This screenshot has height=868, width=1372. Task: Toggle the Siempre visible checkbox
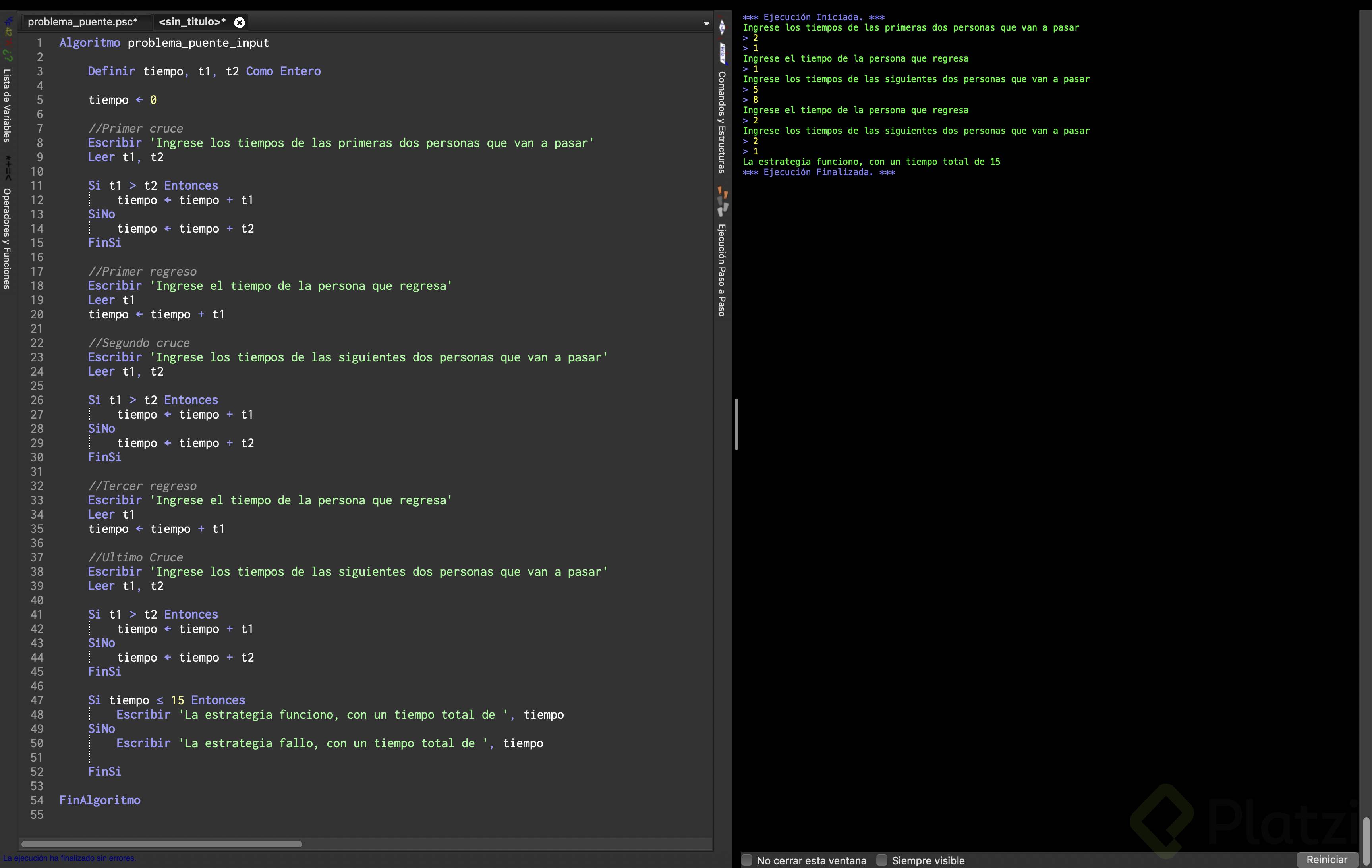(x=881, y=860)
